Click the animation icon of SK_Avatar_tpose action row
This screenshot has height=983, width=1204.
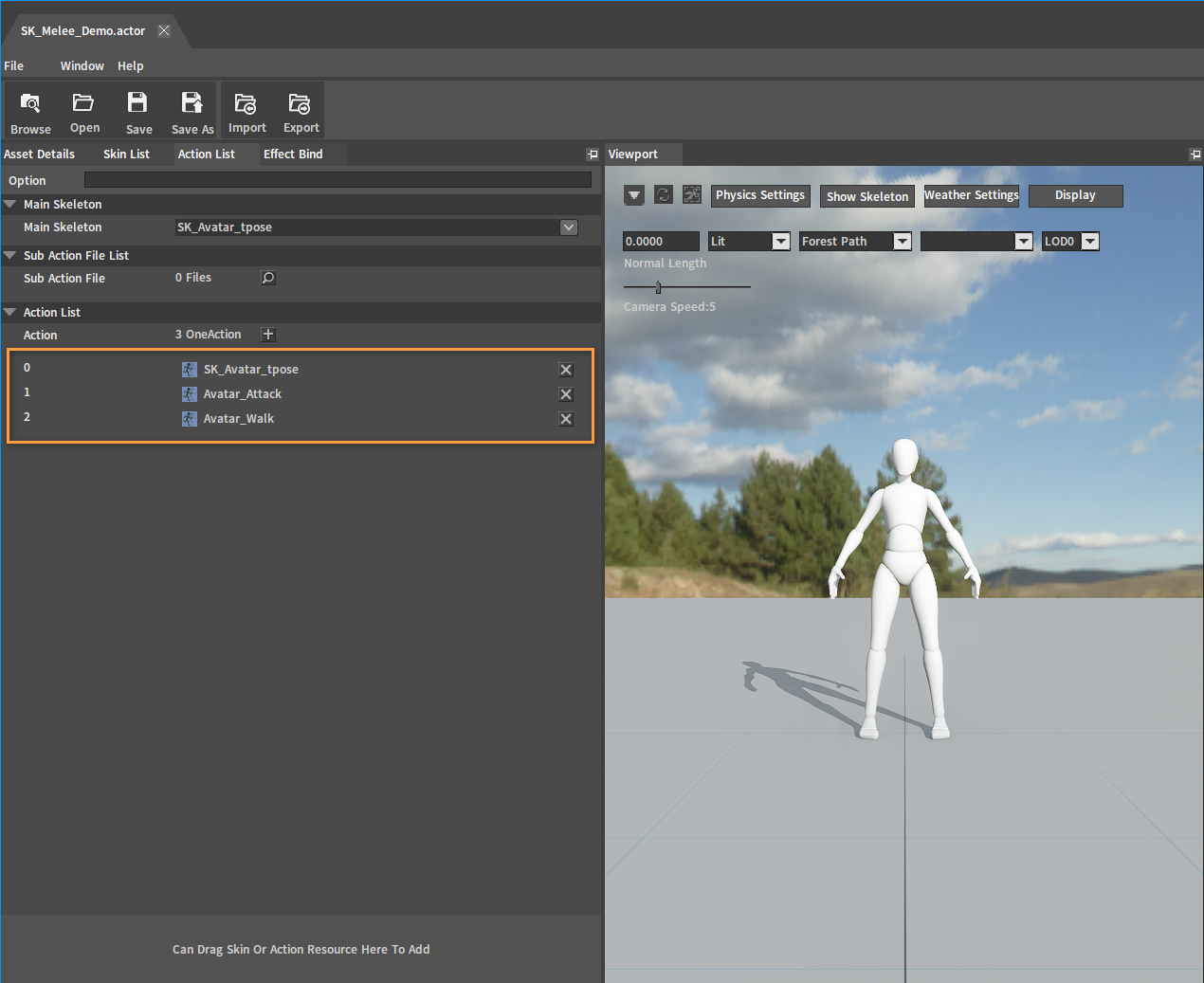pyautogui.click(x=190, y=370)
